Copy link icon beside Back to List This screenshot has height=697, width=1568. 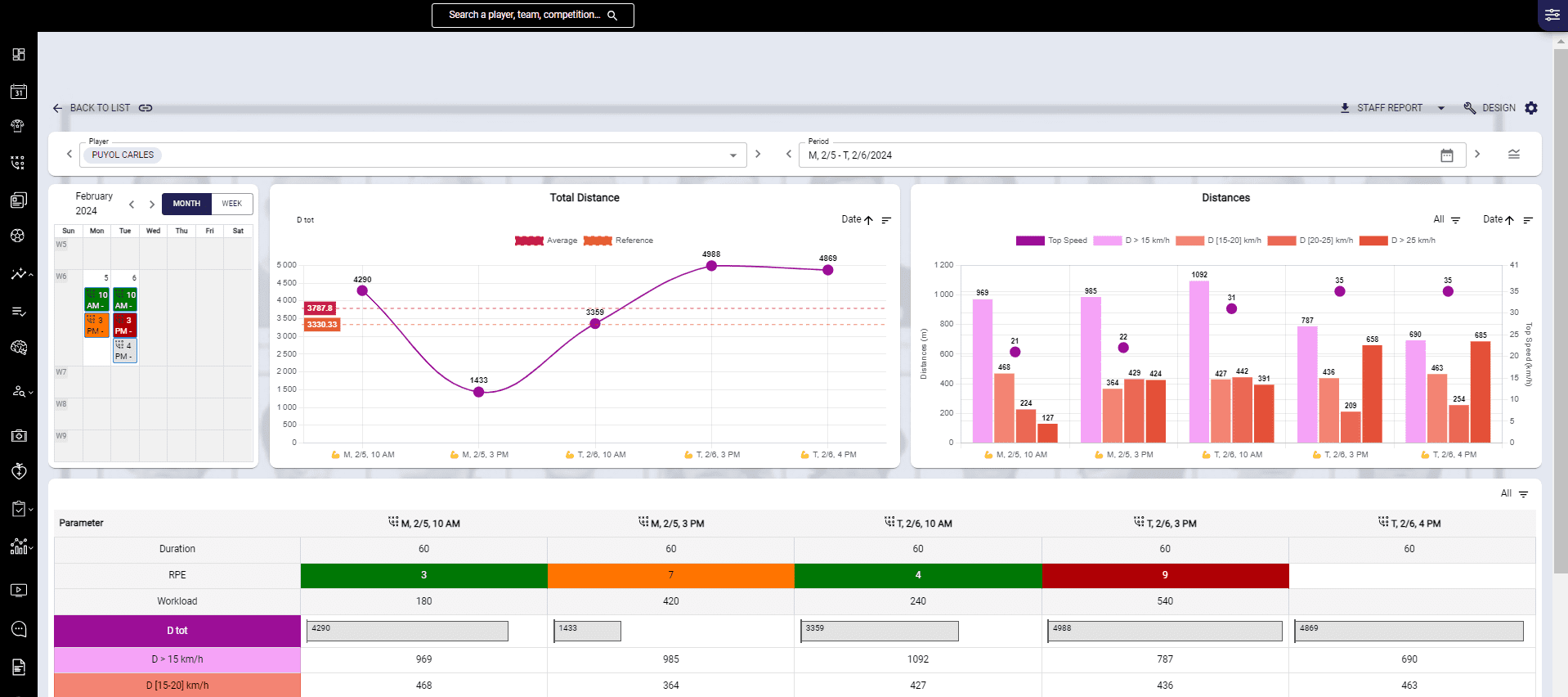tap(146, 108)
